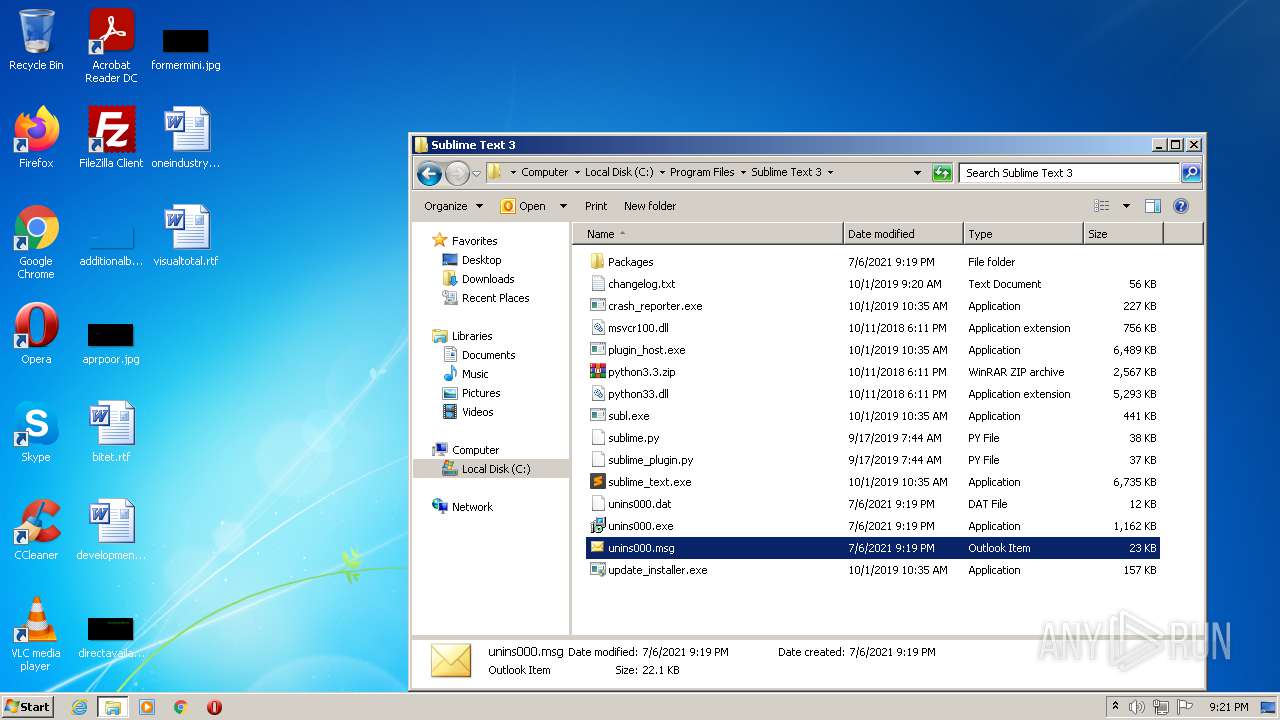Image resolution: width=1280 pixels, height=720 pixels.
Task: Open Recent Places in navigation pane
Action: point(494,298)
